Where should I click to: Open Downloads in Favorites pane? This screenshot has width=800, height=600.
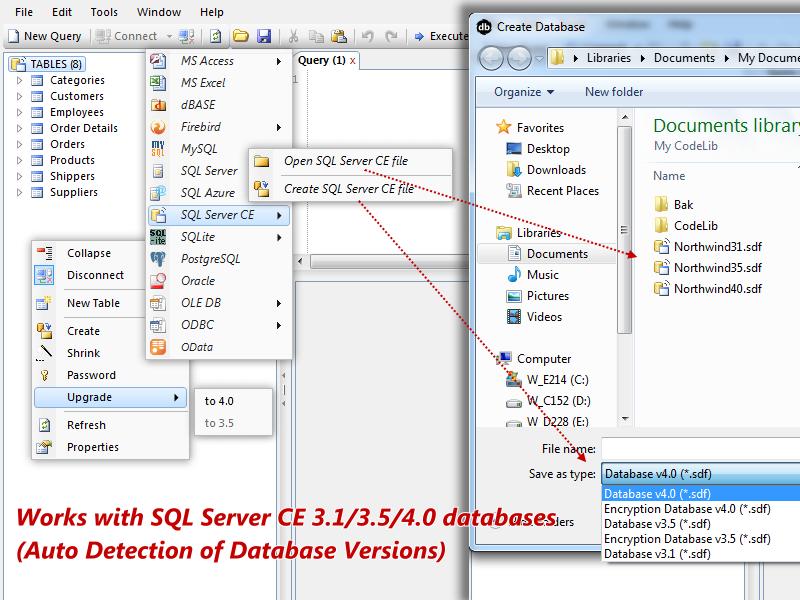pos(546,169)
